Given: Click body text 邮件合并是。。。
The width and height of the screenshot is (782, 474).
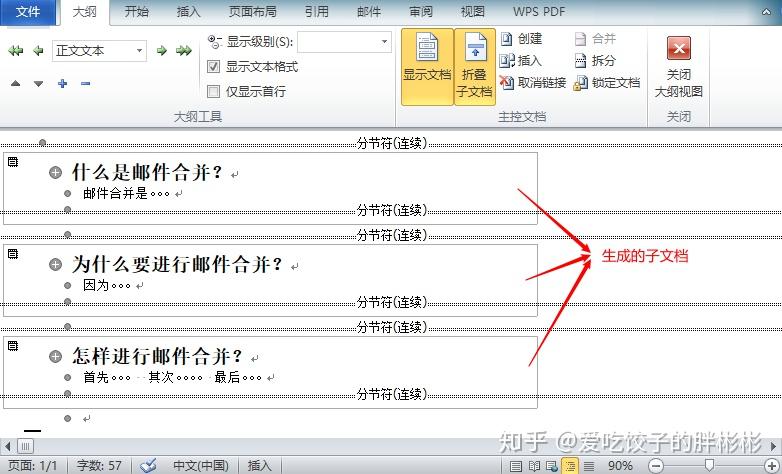Looking at the screenshot, I should [x=126, y=194].
